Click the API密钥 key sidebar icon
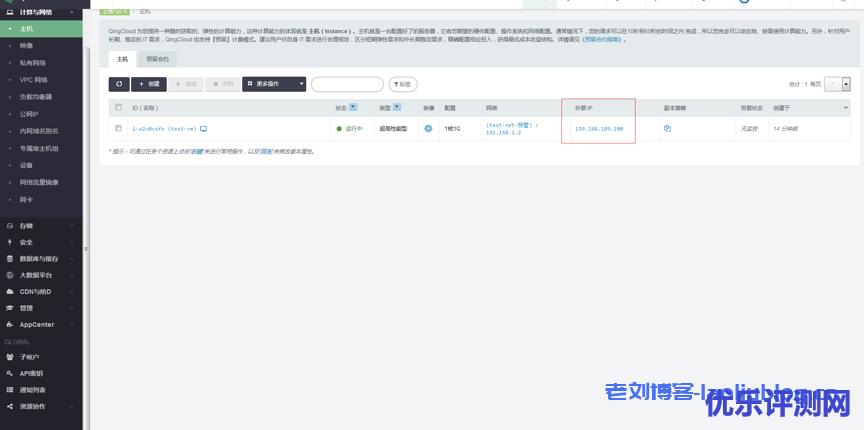The height and width of the screenshot is (430, 864). coord(9,373)
